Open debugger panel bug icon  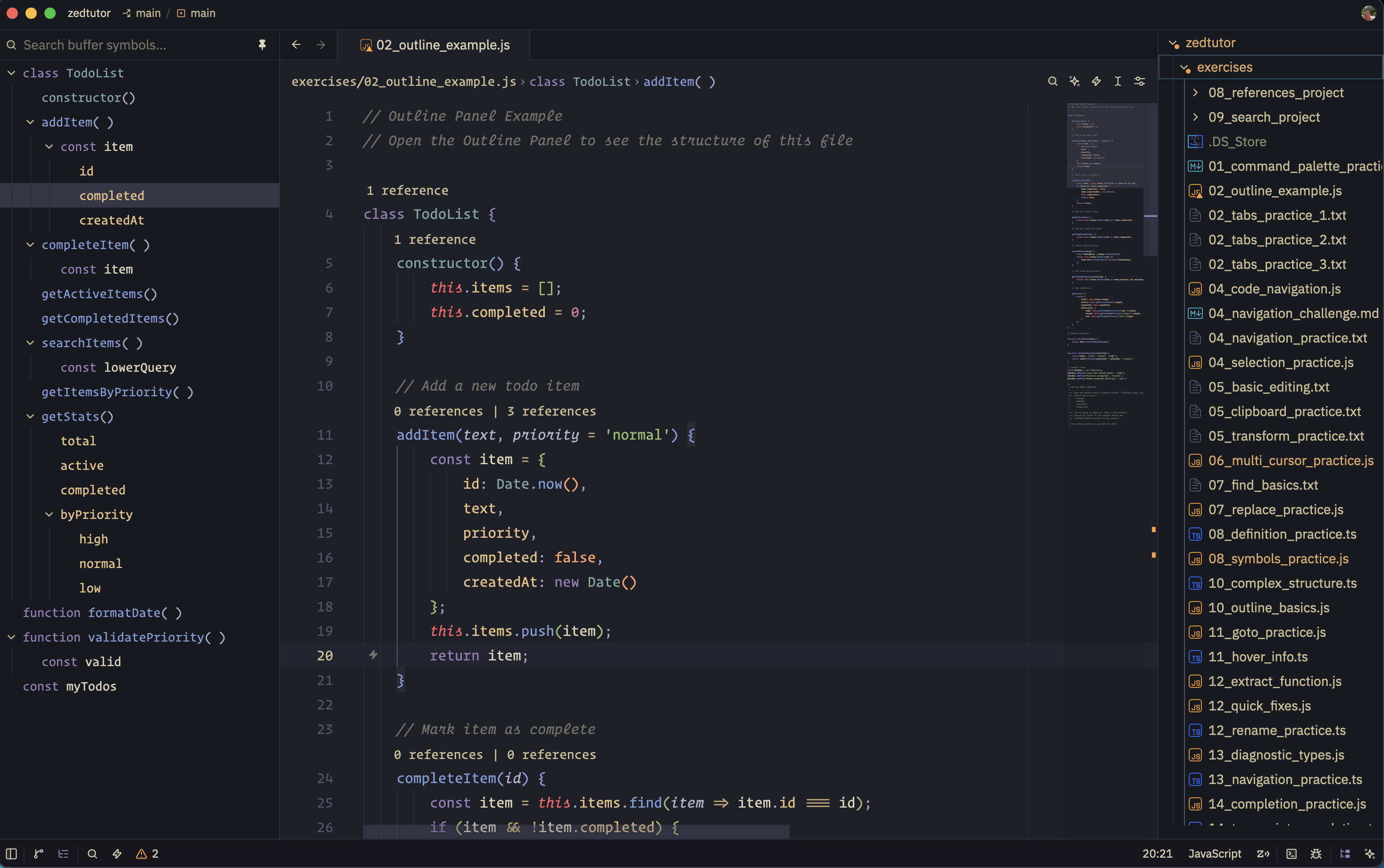pos(1316,854)
